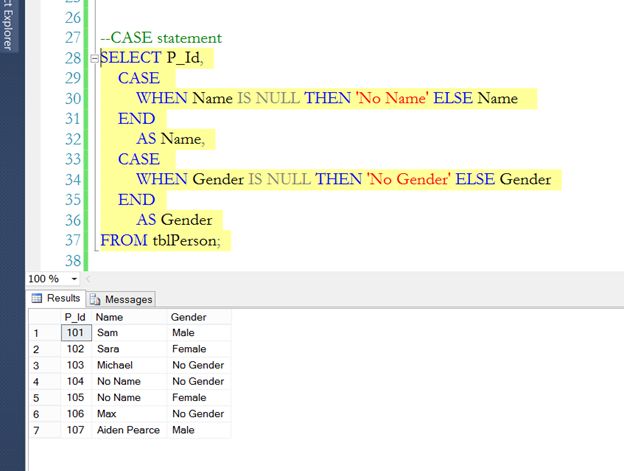Image resolution: width=624 pixels, height=471 pixels.
Task: Select cell 105 in results grid
Action: coord(76,397)
